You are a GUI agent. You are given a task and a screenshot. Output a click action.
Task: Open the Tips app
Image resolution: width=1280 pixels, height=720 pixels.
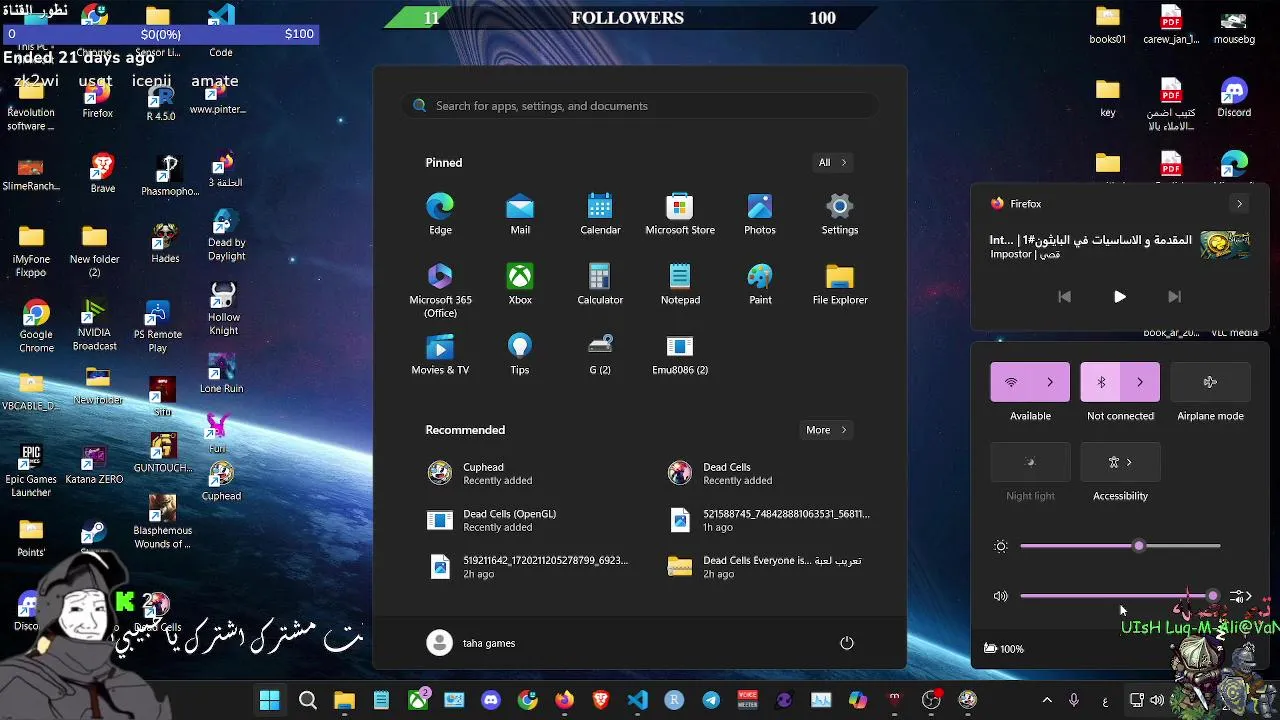(x=520, y=354)
